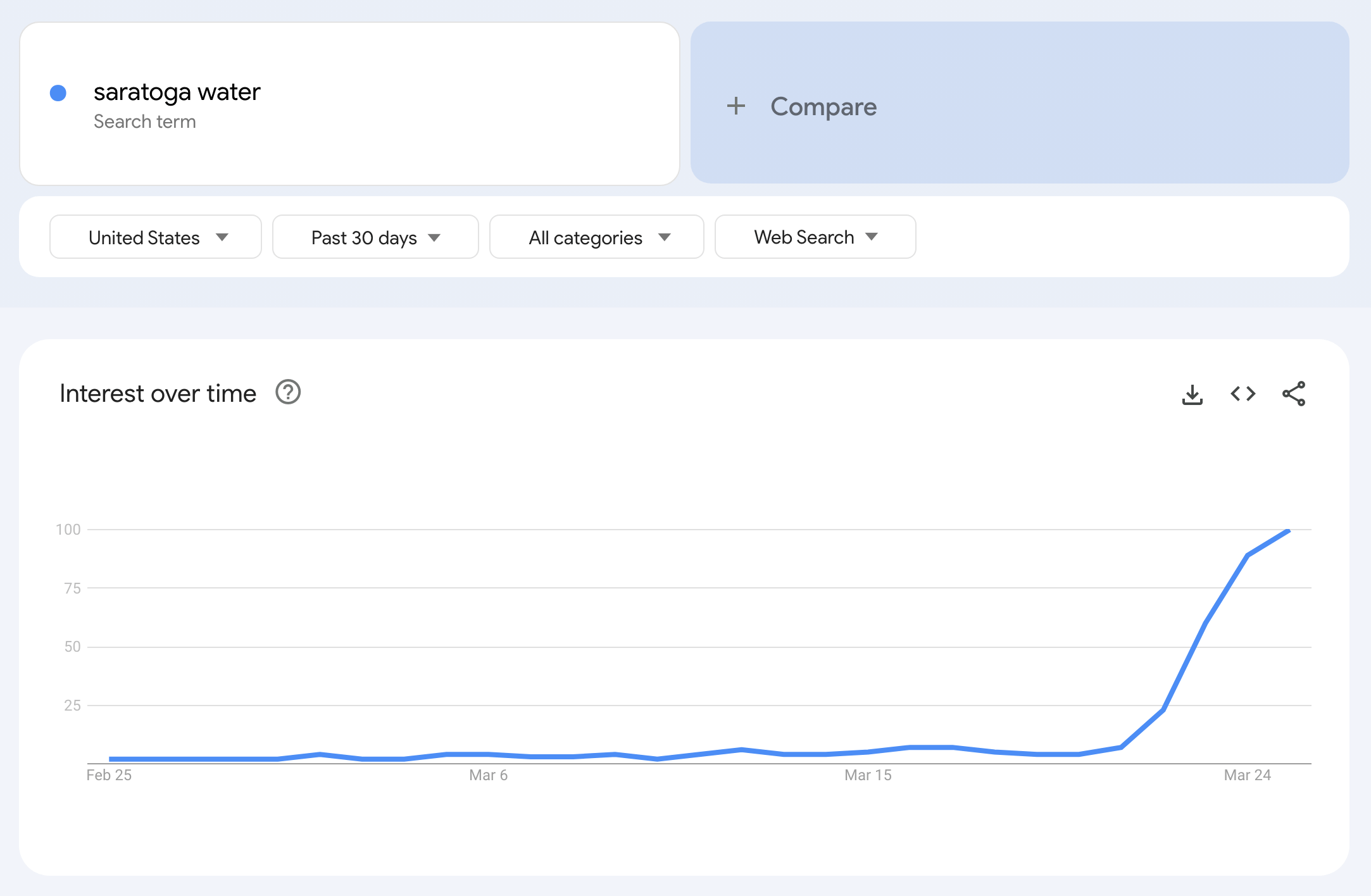Click the arrow in United States dropdown

click(222, 237)
